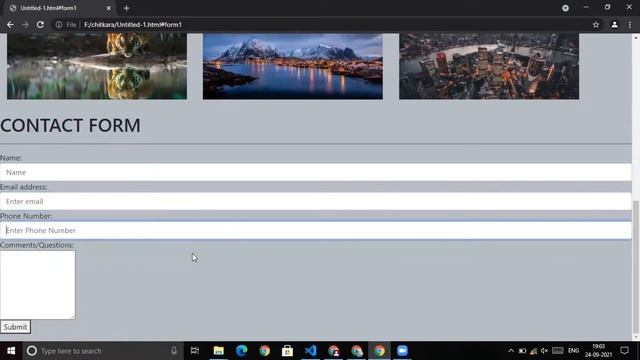Image resolution: width=640 pixels, height=360 pixels.
Task: Click the tiger reflection image
Action: click(97, 66)
